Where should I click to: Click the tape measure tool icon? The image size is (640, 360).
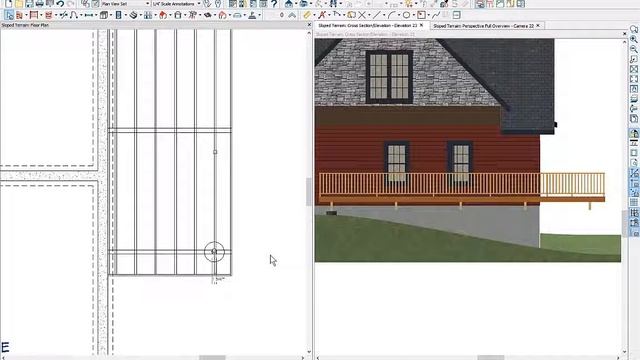point(307,16)
